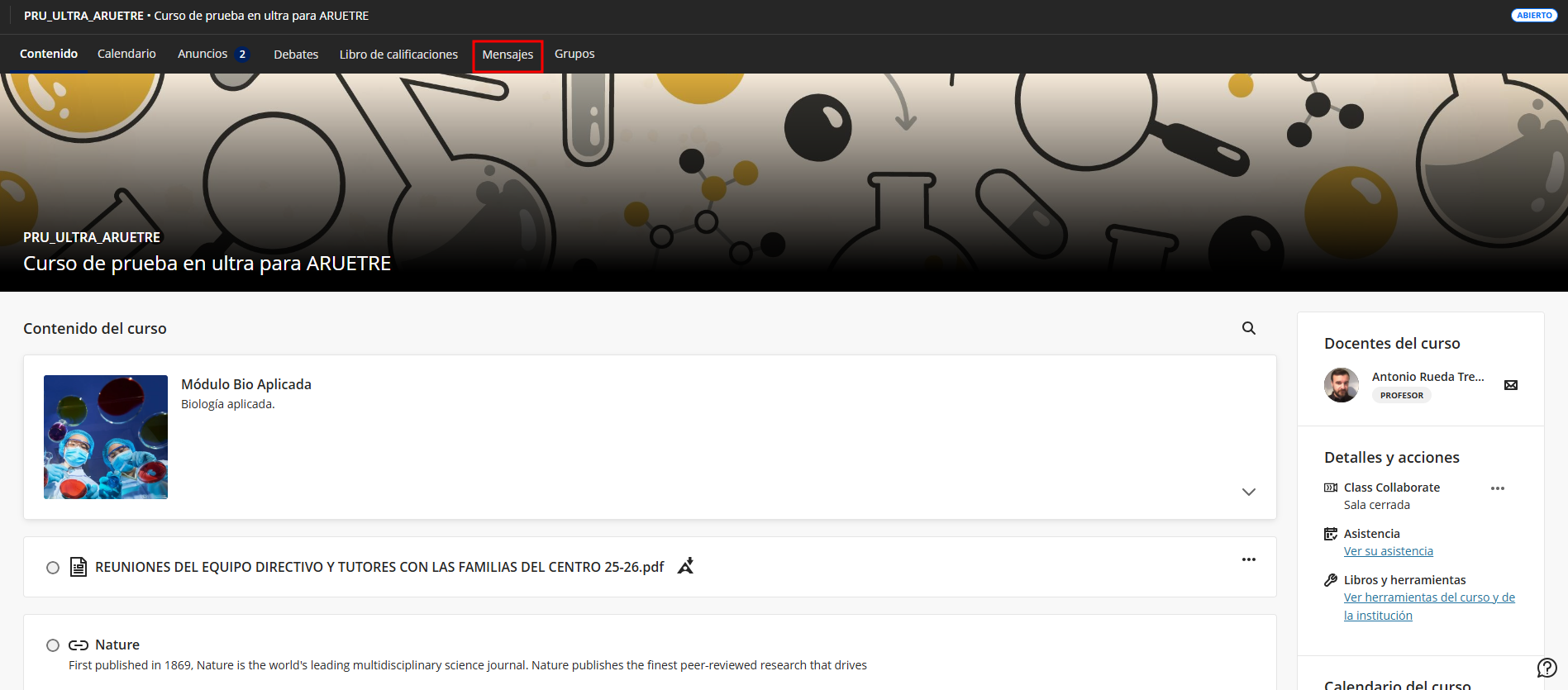Mark the REUNIONES PDF item as complete

[x=53, y=568]
